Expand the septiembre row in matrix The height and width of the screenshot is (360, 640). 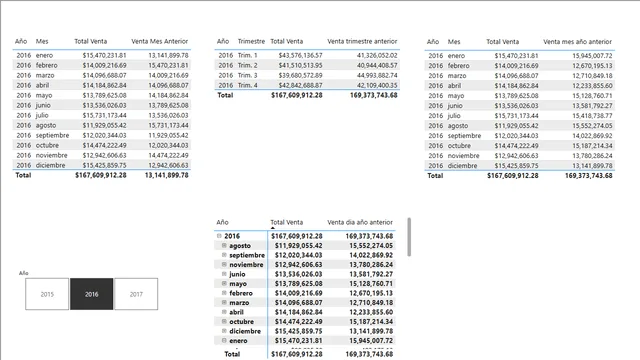click(224, 255)
